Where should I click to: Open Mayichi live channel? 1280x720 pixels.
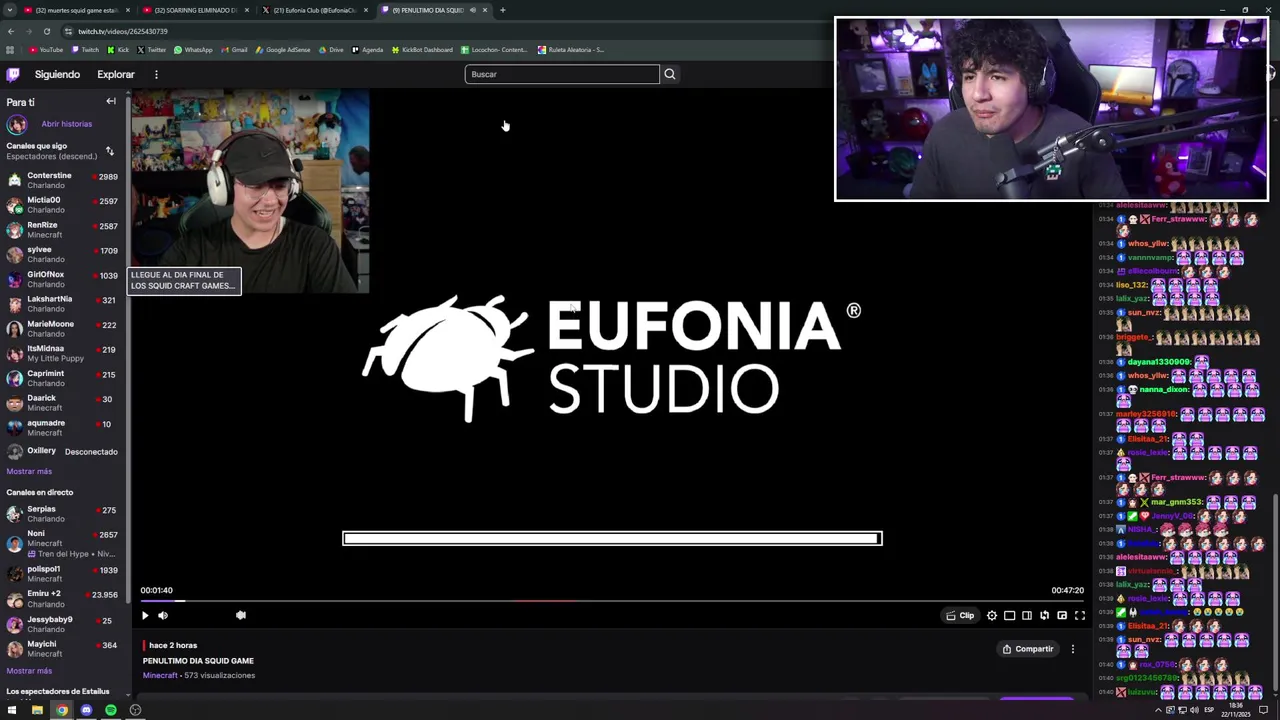pyautogui.click(x=62, y=649)
